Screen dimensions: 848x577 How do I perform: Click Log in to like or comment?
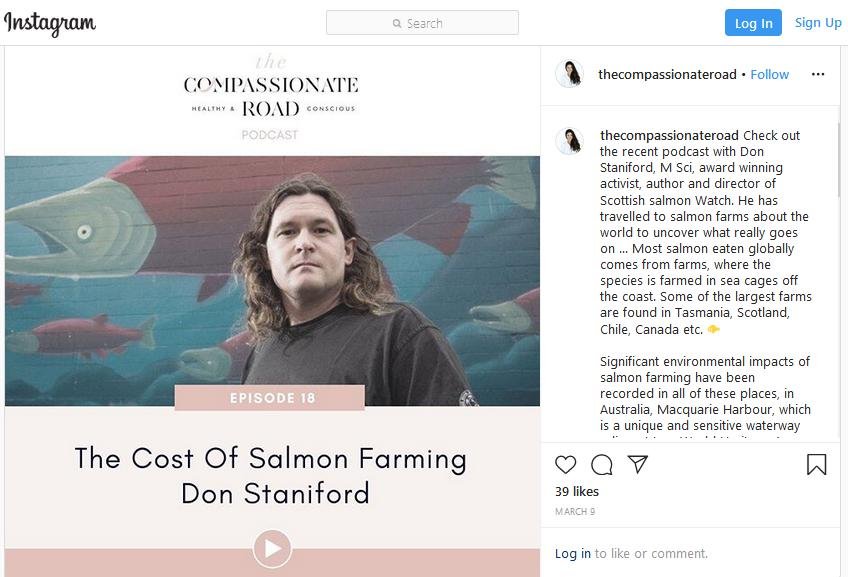[x=572, y=553]
